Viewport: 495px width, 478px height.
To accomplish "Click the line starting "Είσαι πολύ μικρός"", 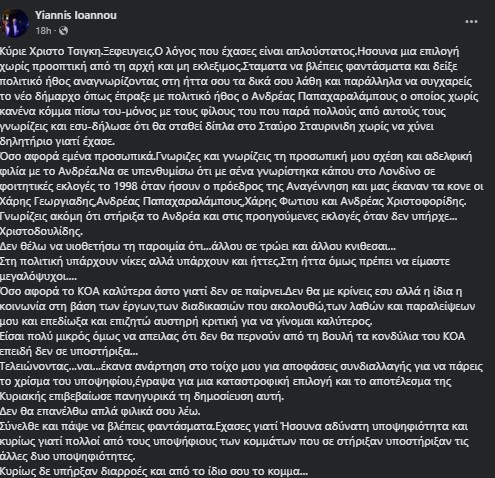I will pos(232,336).
